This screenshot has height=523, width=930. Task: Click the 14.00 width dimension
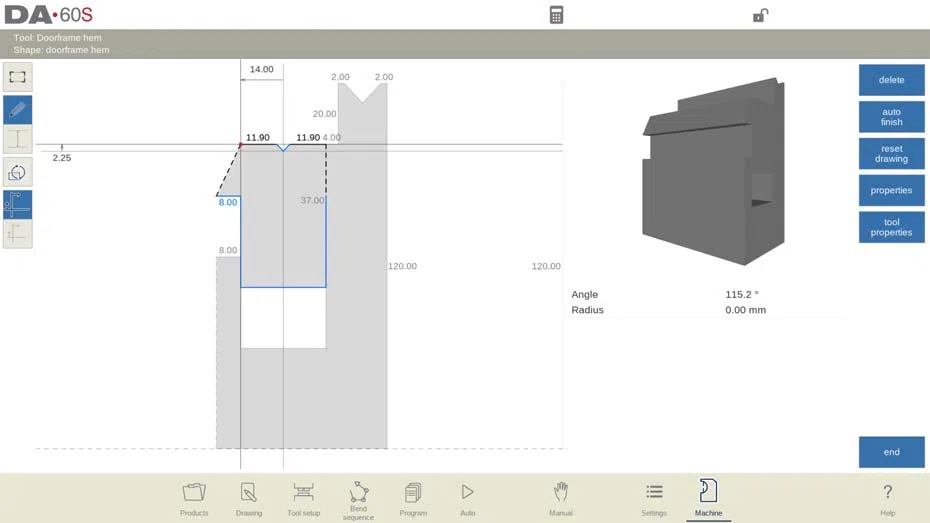[x=262, y=69]
